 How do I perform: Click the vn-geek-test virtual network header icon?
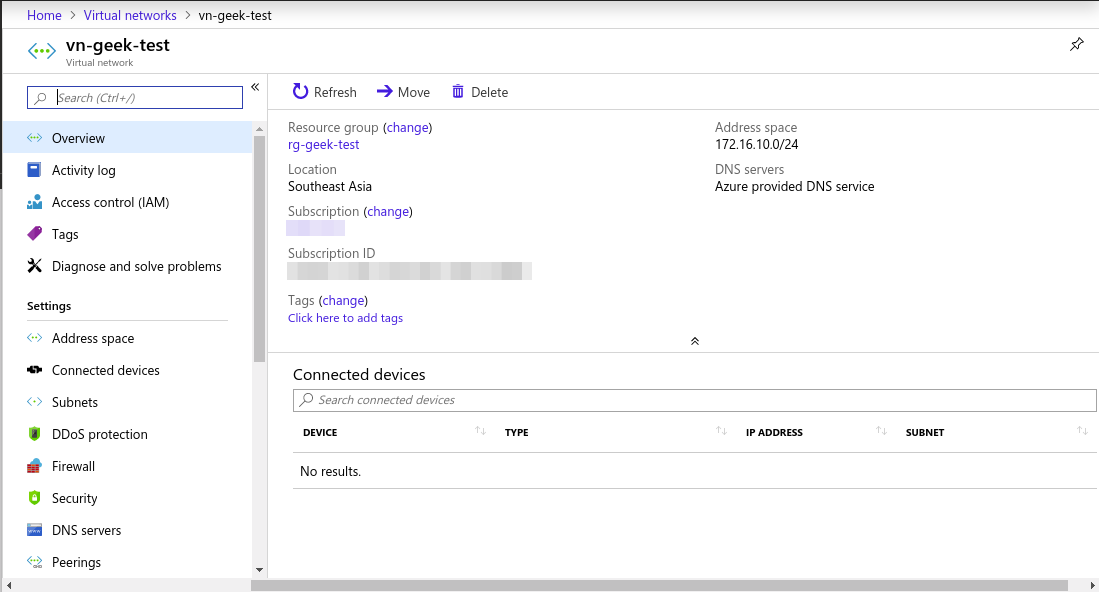pos(41,51)
